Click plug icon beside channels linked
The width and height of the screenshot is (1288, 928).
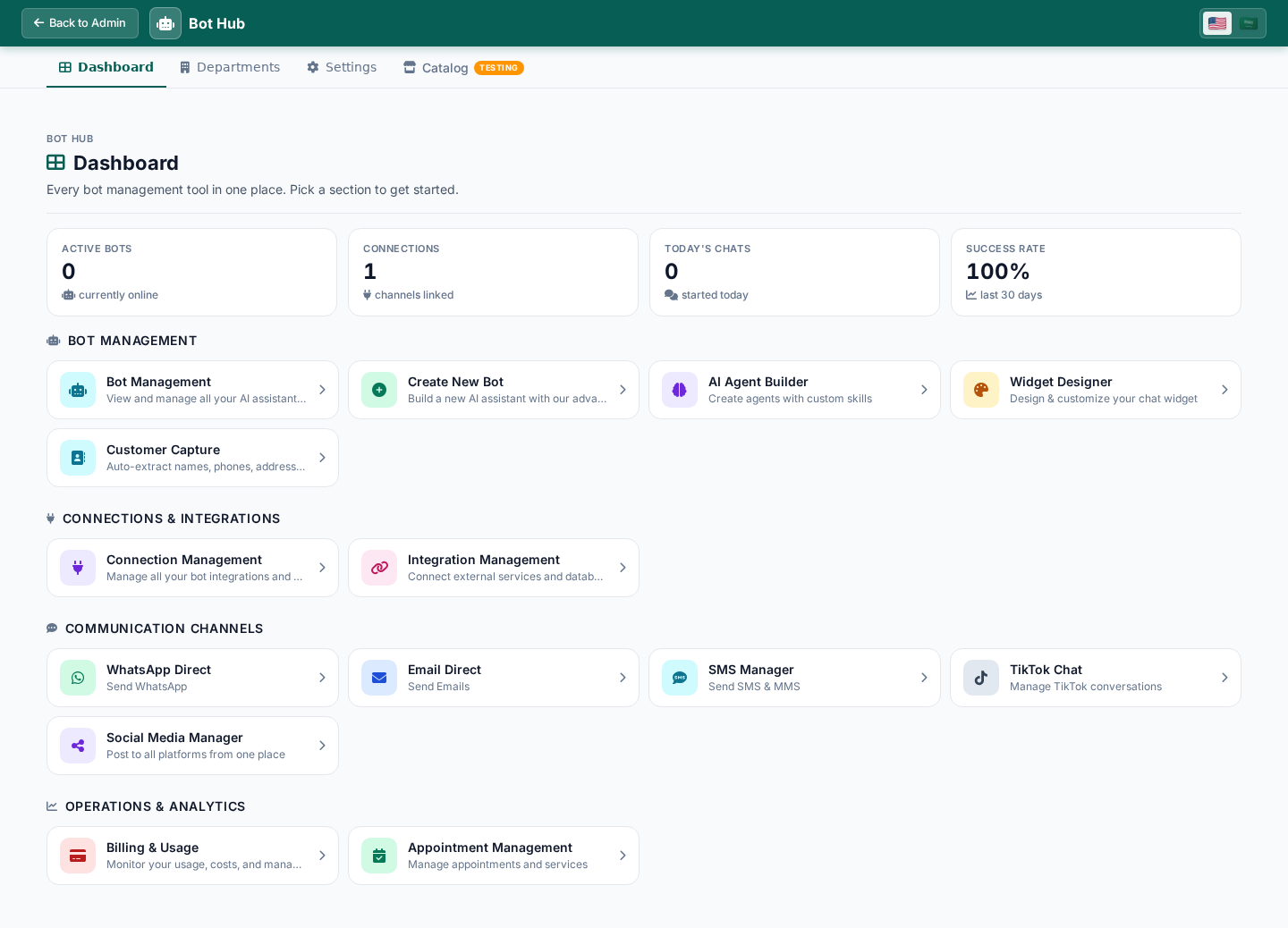[367, 295]
